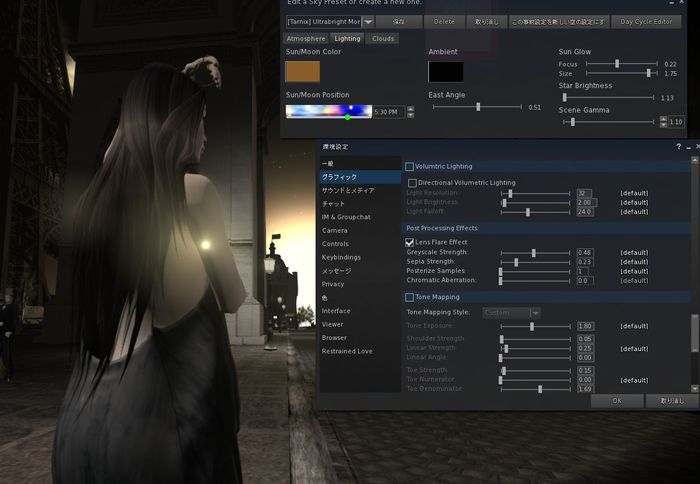This screenshot has height=484, width=700.
Task: Click the time stepper up arrow
Action: 411,109
